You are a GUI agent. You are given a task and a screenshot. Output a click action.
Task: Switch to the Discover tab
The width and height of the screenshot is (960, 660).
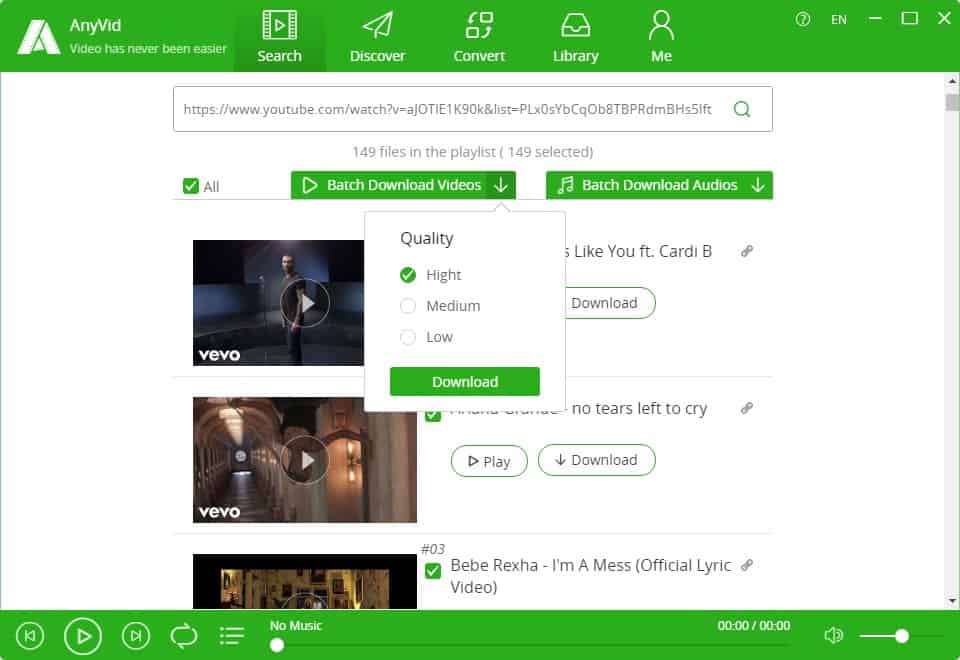(x=377, y=37)
